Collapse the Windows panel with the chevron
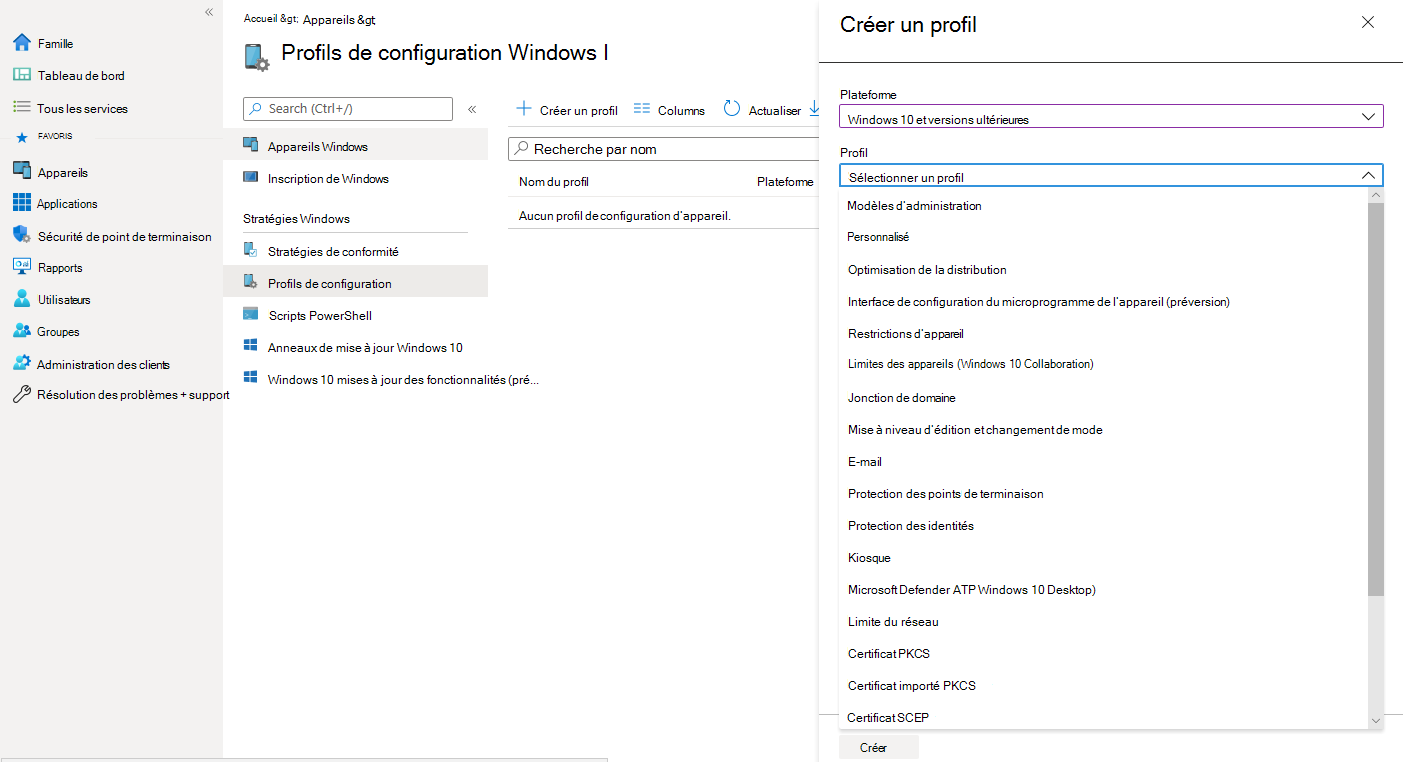This screenshot has width=1403, height=762. tap(472, 110)
